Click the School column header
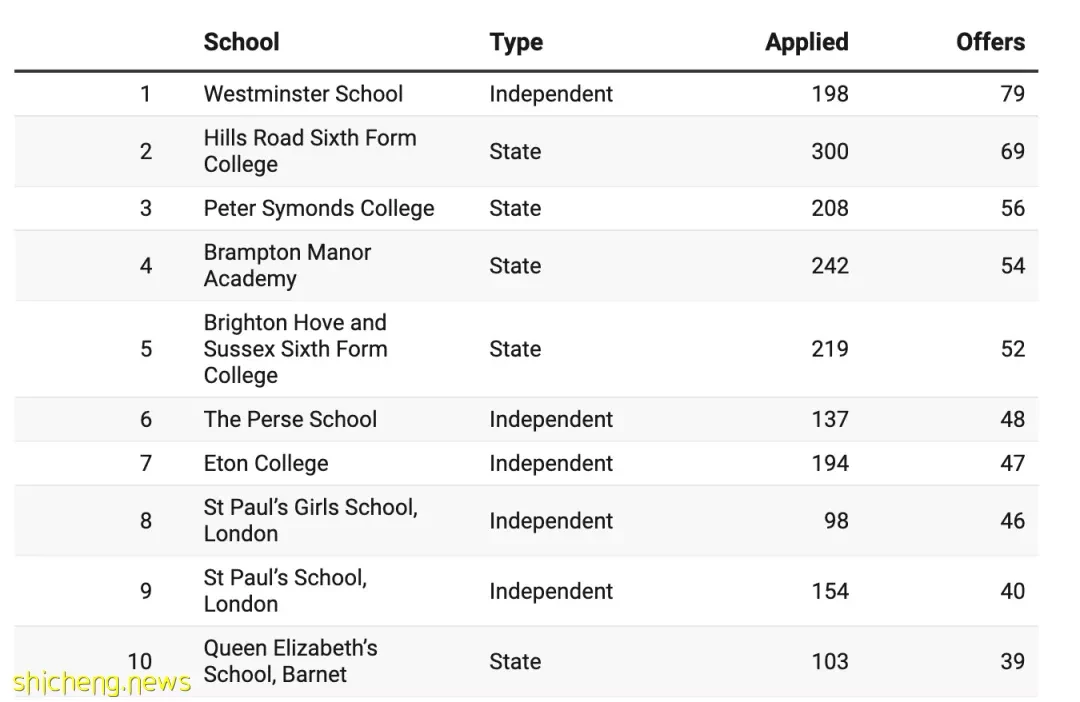 [x=241, y=42]
